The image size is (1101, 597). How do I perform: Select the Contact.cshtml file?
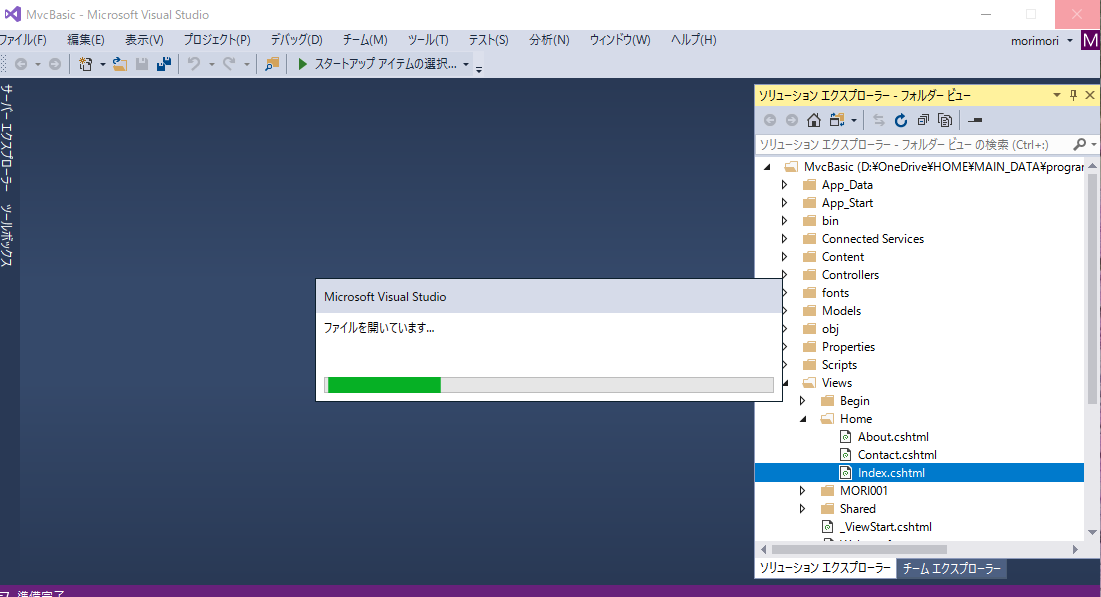pyautogui.click(x=897, y=455)
